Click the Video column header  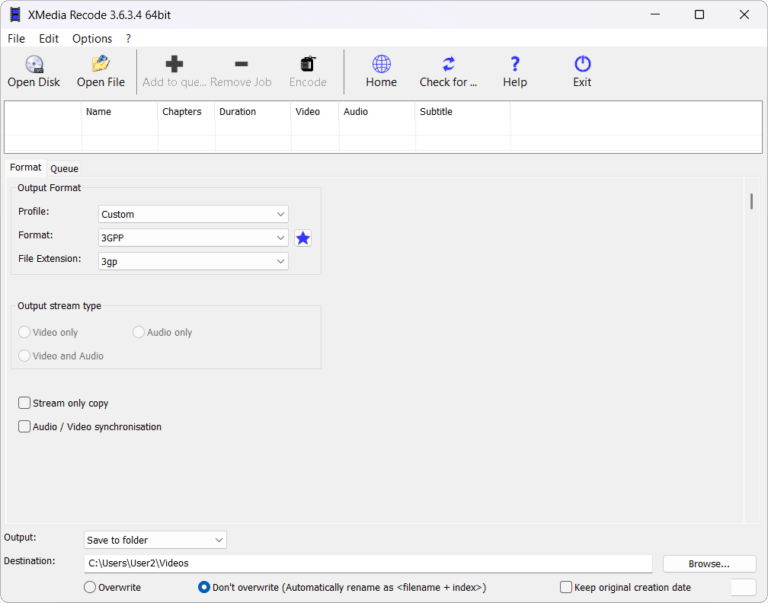tap(315, 112)
